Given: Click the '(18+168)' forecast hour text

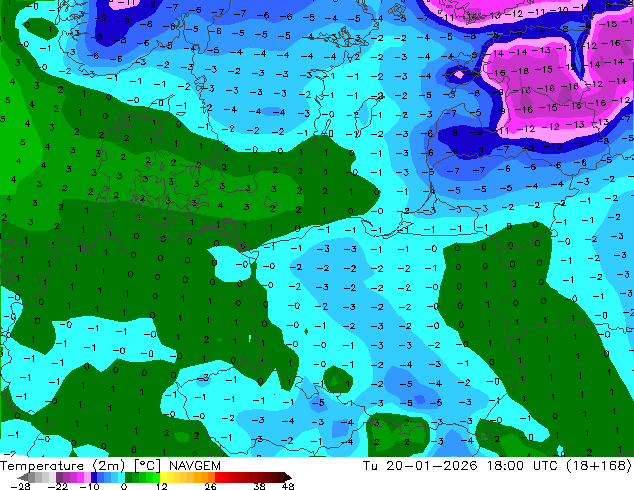Looking at the screenshot, I should pyautogui.click(x=601, y=466).
